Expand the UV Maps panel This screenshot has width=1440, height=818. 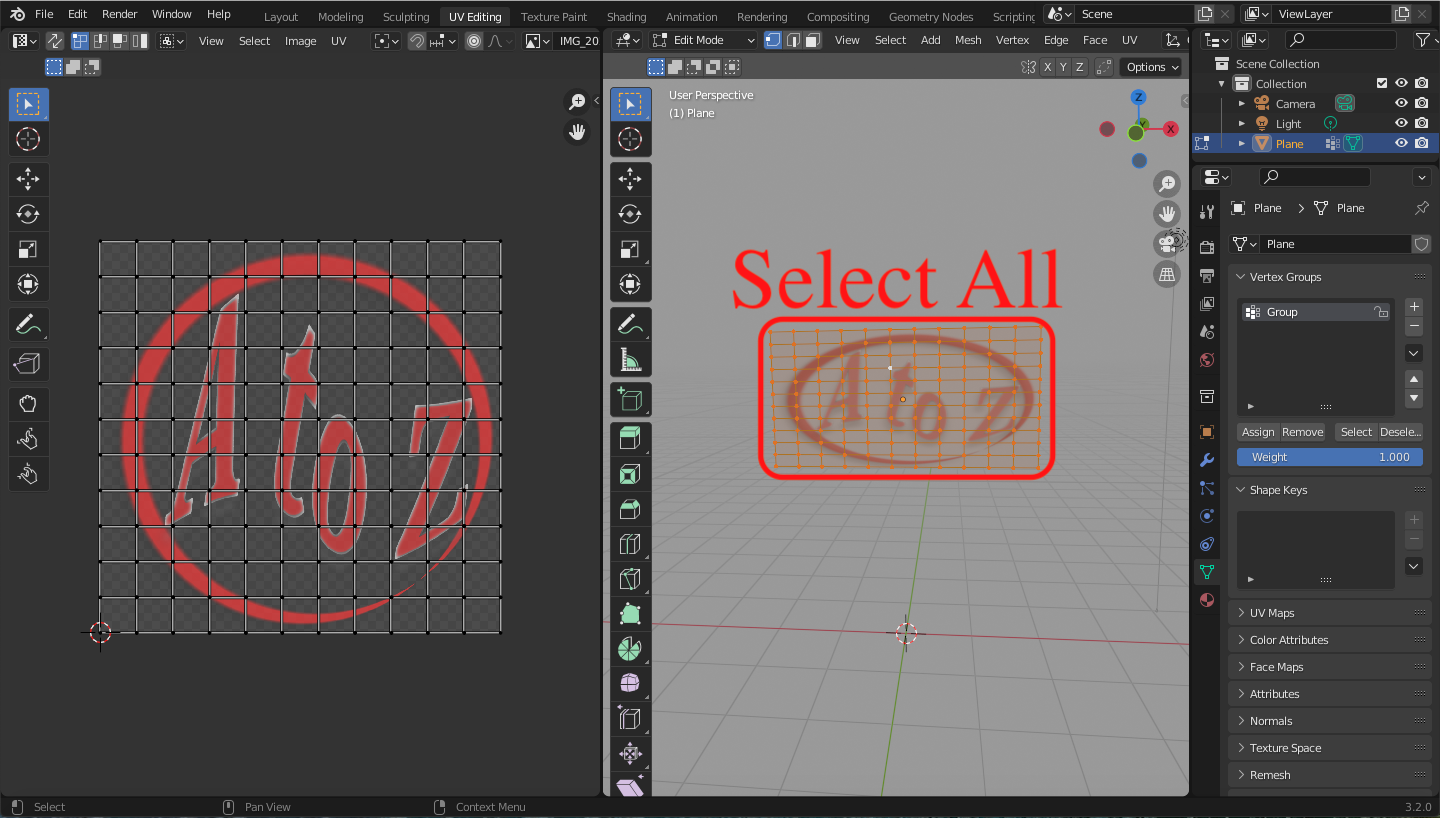pos(1272,613)
